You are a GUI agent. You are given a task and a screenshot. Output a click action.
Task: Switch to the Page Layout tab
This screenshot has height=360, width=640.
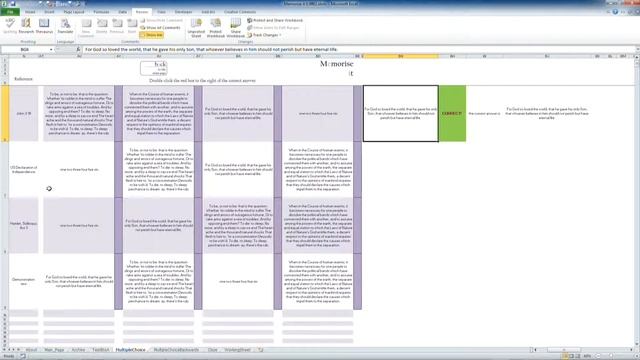(74, 12)
